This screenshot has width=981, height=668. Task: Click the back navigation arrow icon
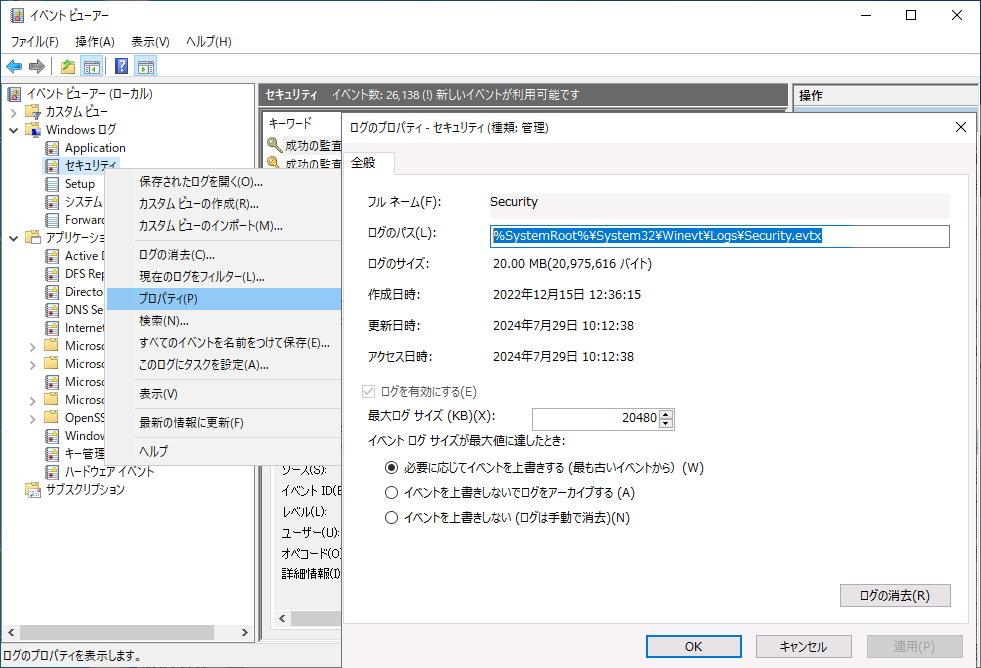coord(13,66)
